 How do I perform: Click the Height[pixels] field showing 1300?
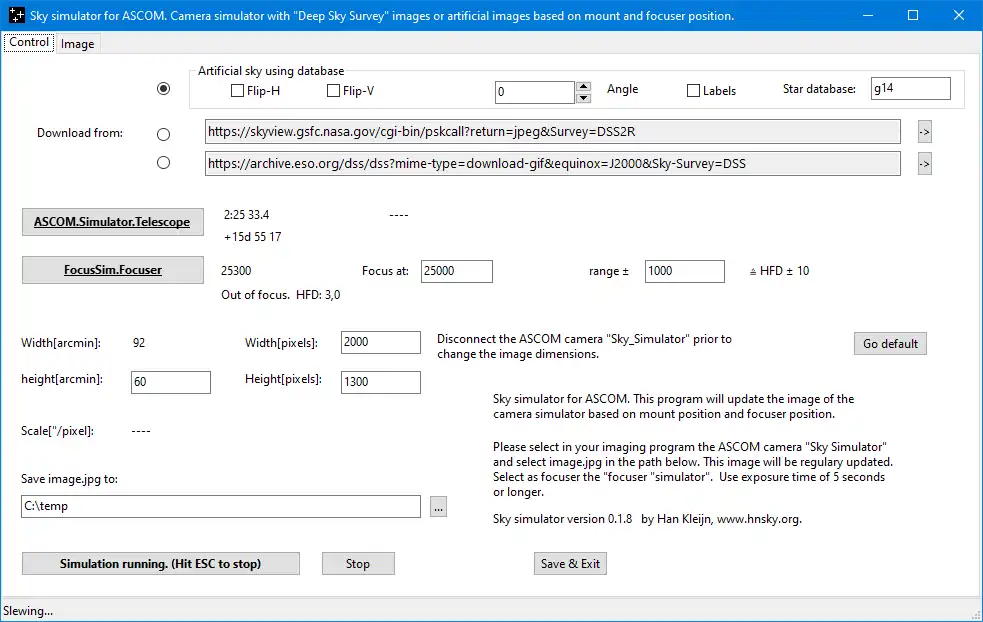click(x=381, y=382)
